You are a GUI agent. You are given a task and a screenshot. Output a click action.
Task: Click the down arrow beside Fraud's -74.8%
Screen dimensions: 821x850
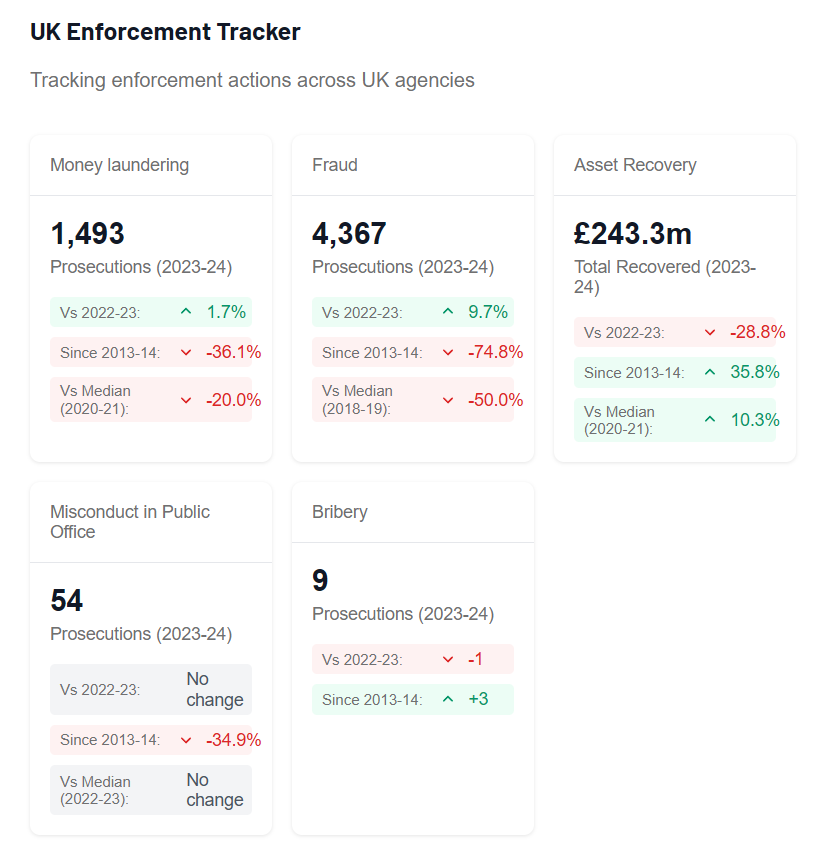[x=448, y=352]
